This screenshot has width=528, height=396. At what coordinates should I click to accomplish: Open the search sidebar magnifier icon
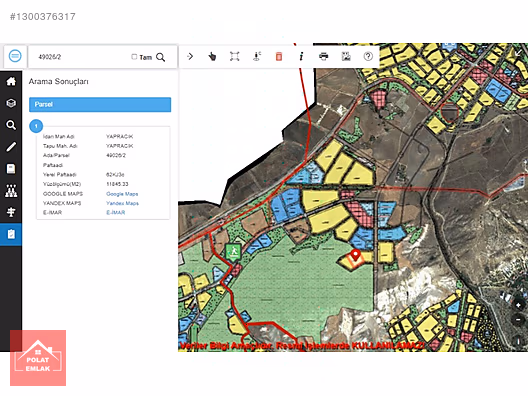pos(11,125)
